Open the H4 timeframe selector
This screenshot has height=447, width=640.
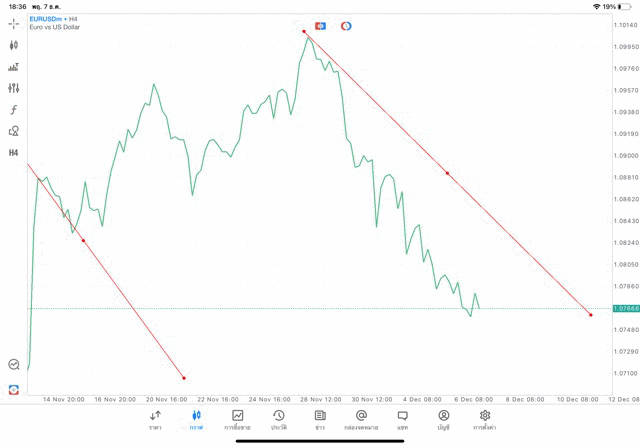pos(14,153)
